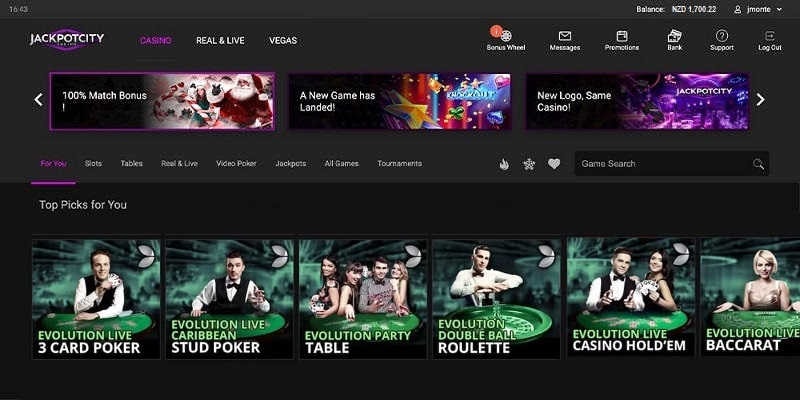Image resolution: width=800 pixels, height=400 pixels.
Task: Show hot games via flame icon
Action: point(504,164)
